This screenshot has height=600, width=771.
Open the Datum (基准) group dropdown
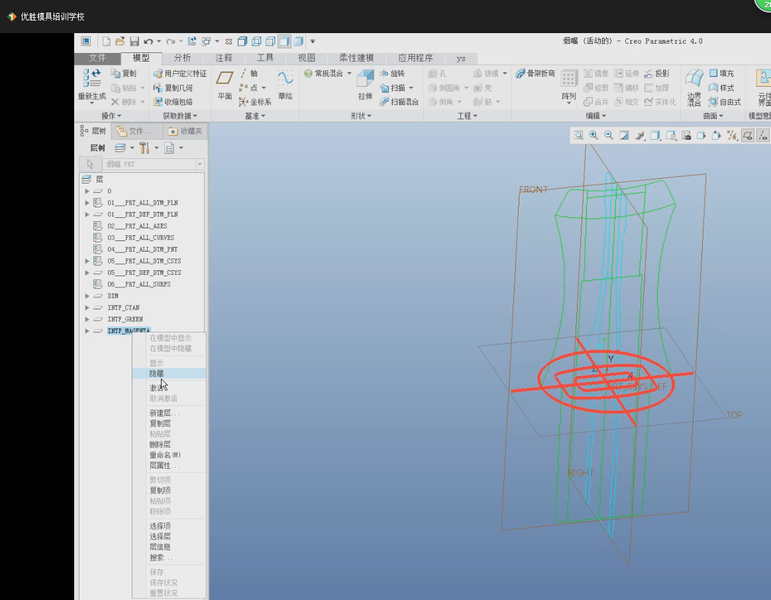point(255,116)
